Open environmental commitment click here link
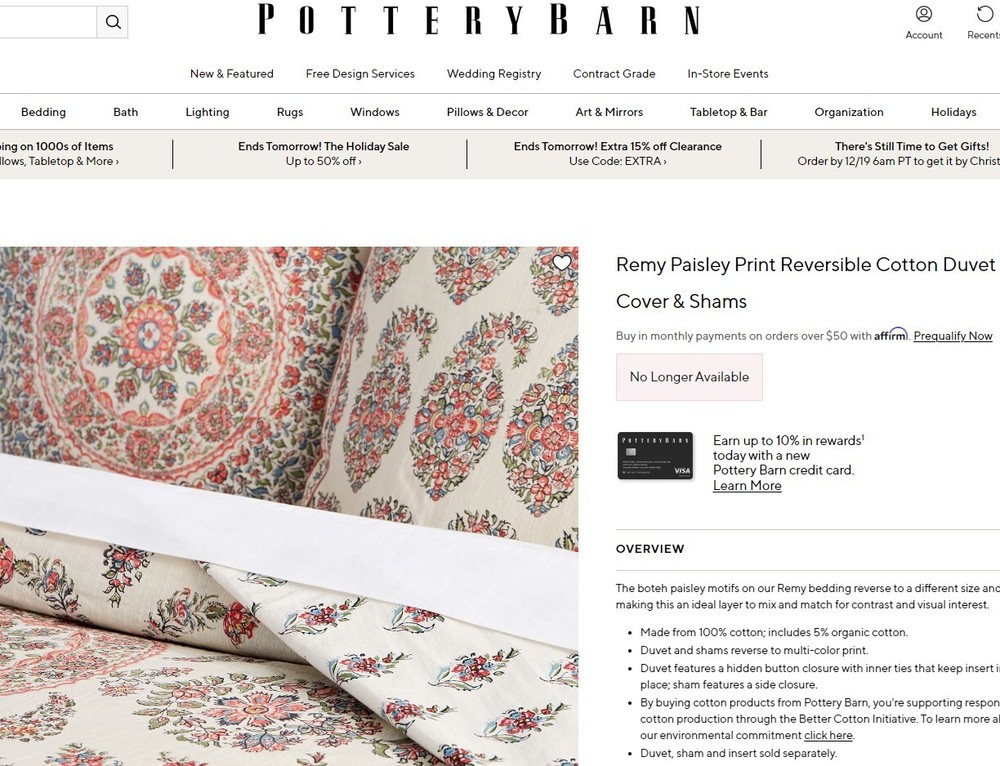1000x766 pixels. point(828,735)
